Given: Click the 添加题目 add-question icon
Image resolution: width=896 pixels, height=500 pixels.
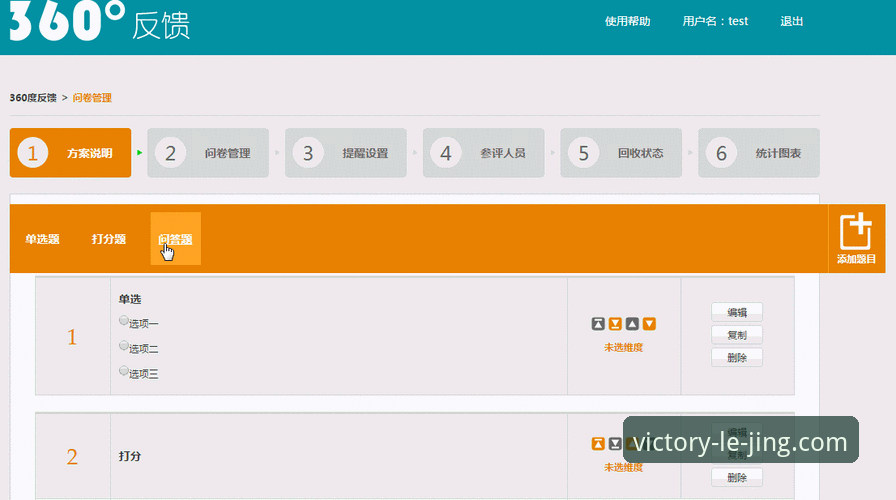Looking at the screenshot, I should click(x=856, y=238).
